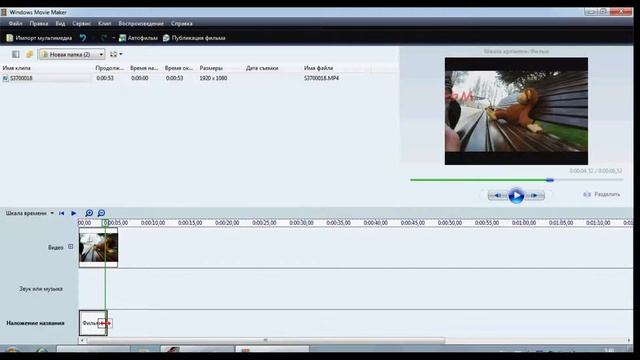This screenshot has width=640, height=360.
Task: Click the Разделить split button
Action: [602, 194]
